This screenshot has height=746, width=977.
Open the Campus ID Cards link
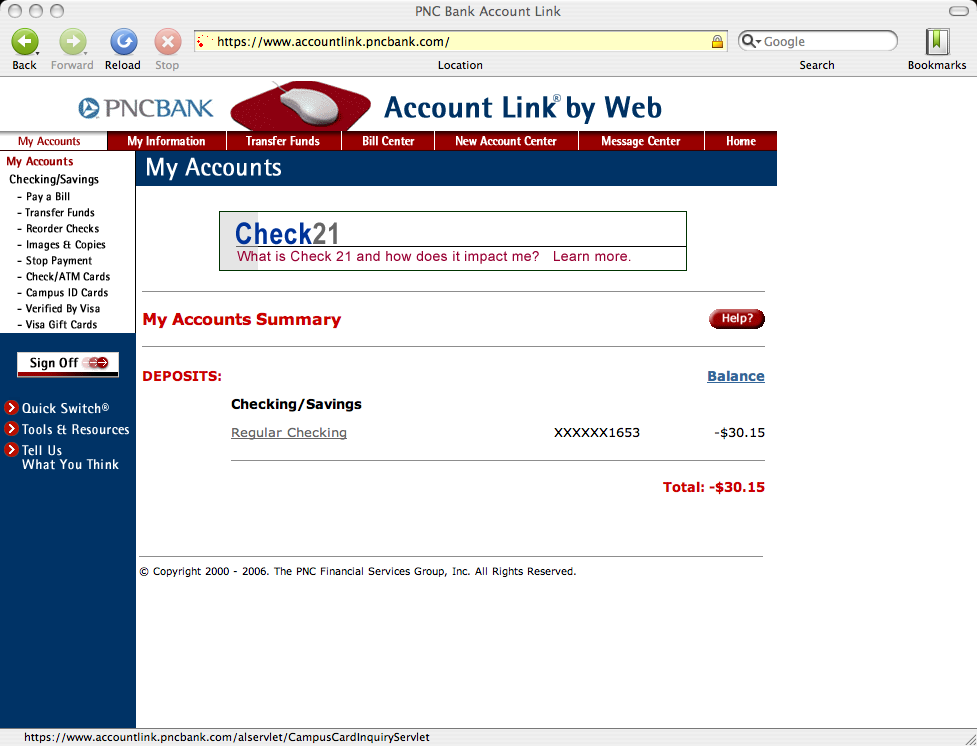point(67,293)
